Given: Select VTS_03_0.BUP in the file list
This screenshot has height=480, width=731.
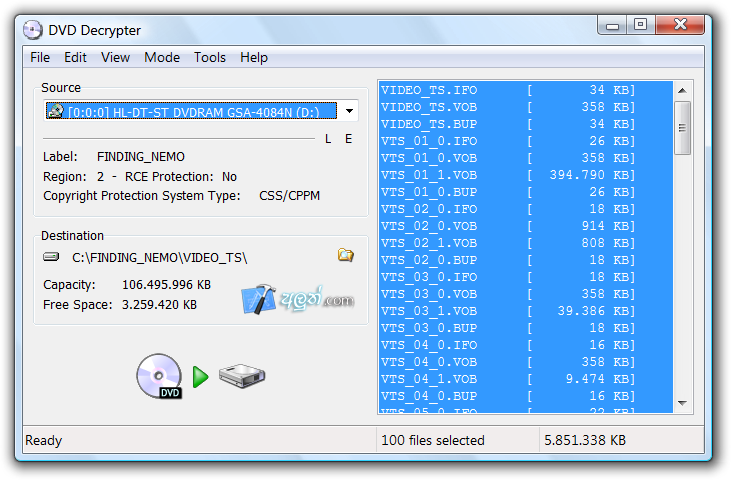Looking at the screenshot, I should pyautogui.click(x=526, y=328).
